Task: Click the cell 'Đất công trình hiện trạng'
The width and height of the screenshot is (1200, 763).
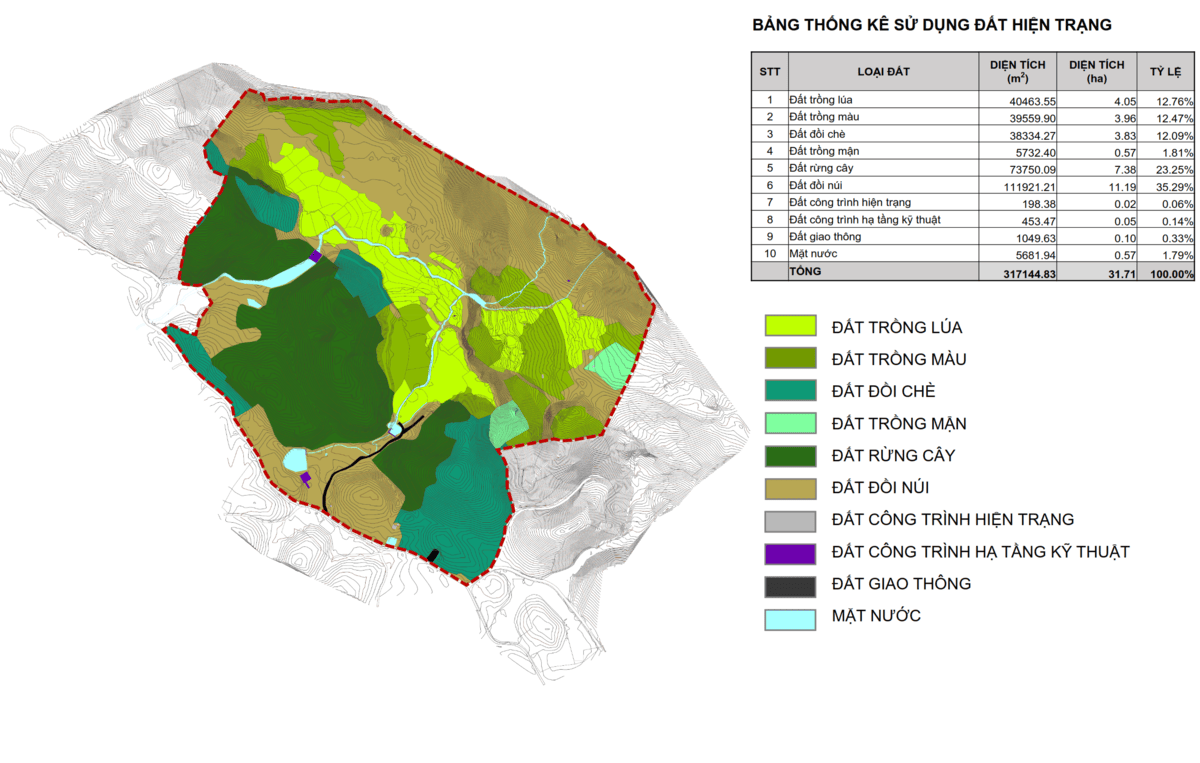Action: 850,202
